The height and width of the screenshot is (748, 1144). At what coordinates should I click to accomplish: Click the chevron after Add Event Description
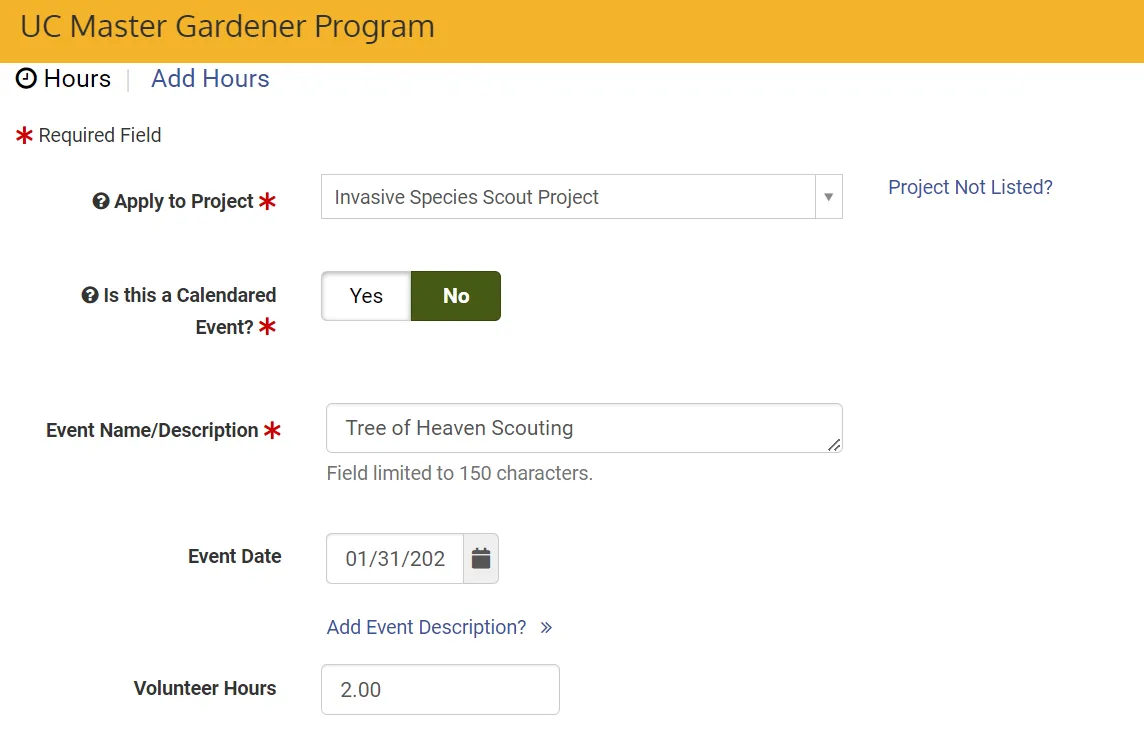(546, 627)
